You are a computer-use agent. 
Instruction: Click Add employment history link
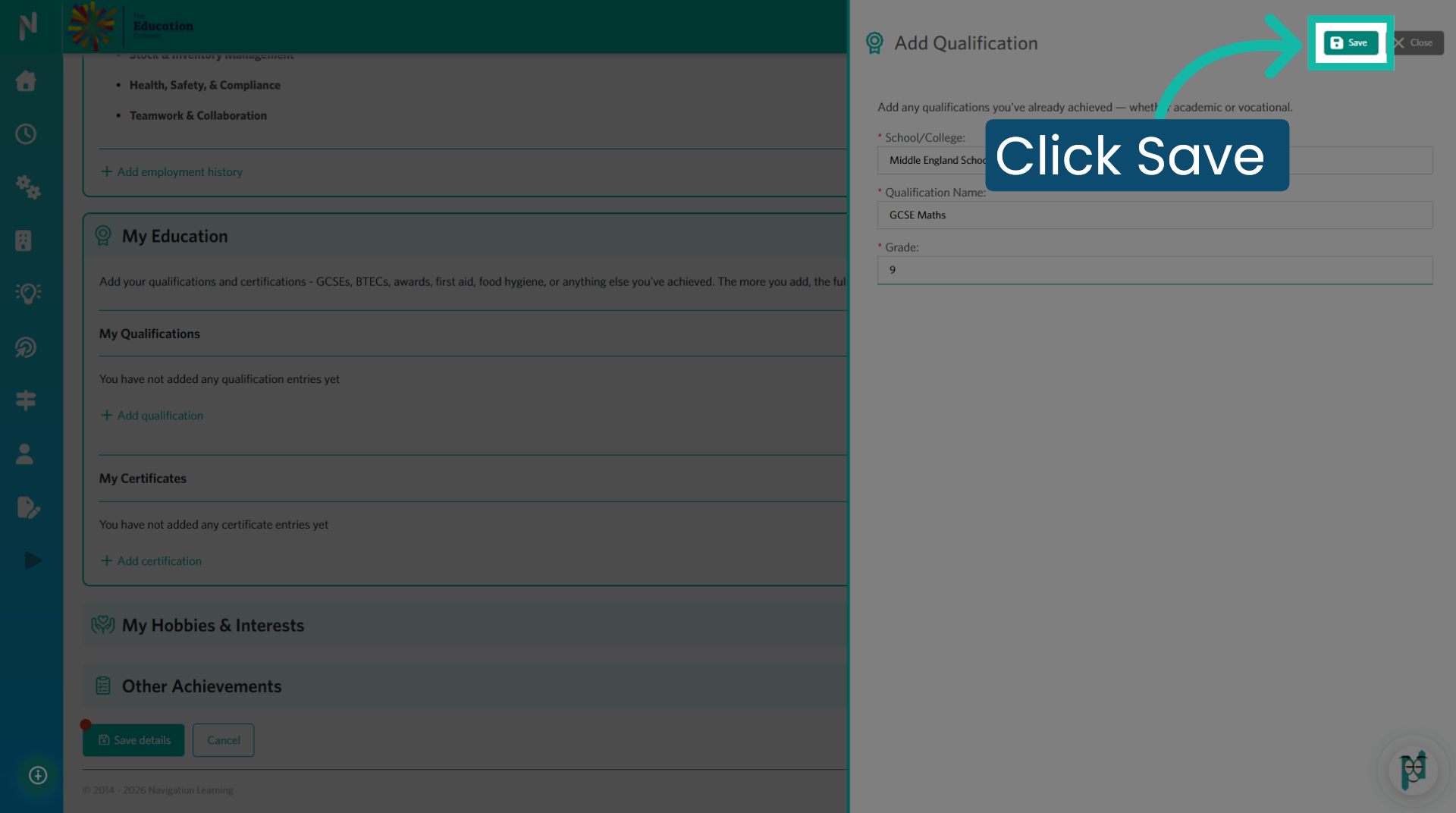pyautogui.click(x=171, y=171)
